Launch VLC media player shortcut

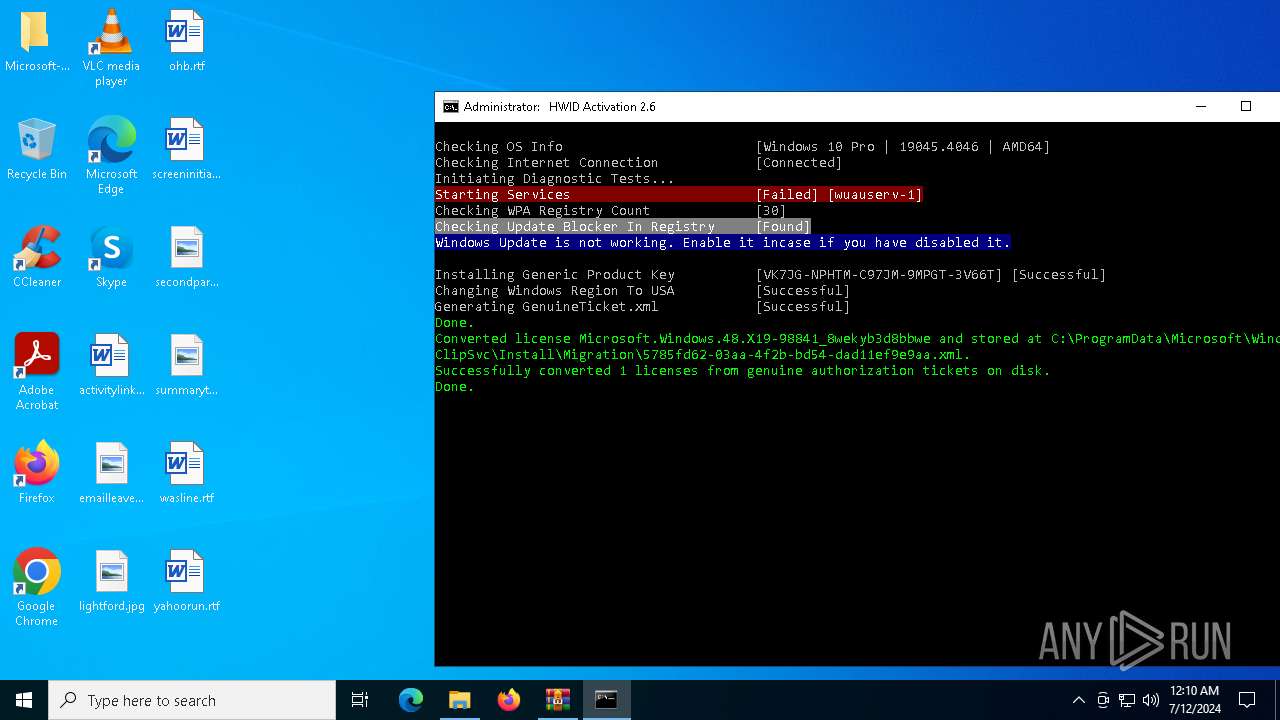111,48
